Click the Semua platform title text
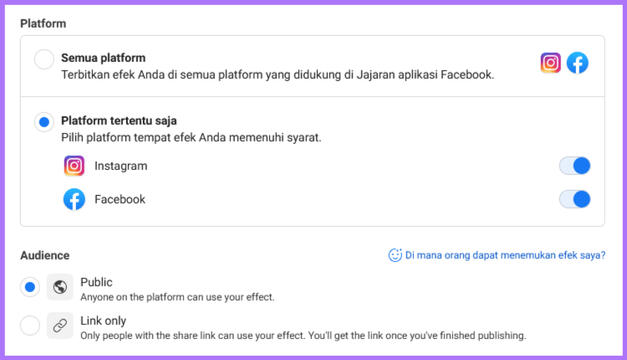 103,58
